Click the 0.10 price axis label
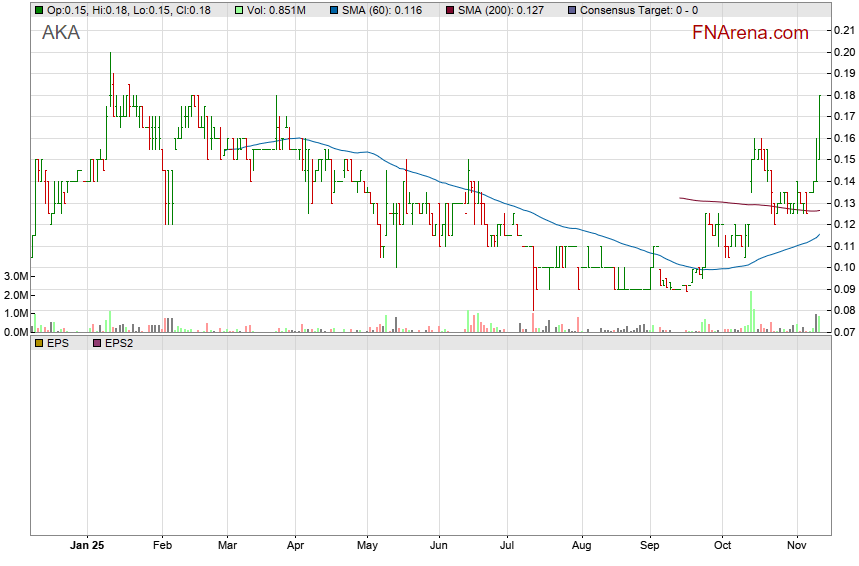859x566 pixels. (x=842, y=267)
